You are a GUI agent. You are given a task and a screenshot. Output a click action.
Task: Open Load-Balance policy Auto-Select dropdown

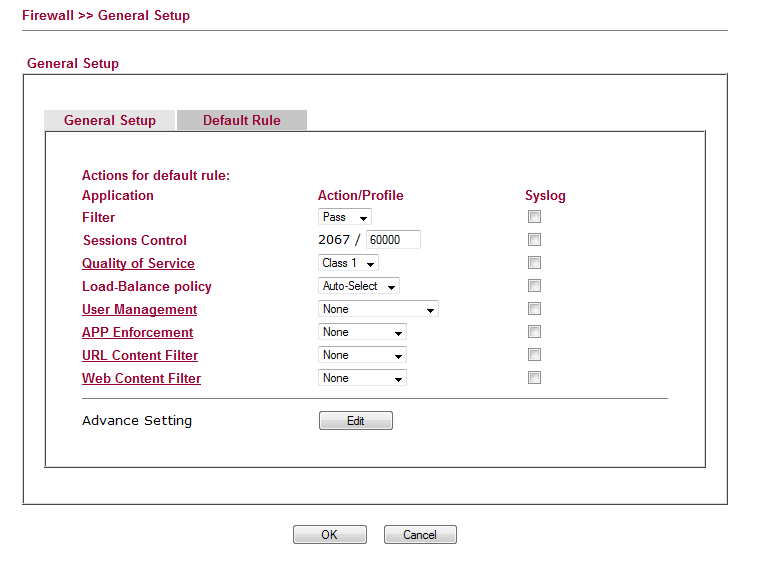359,286
